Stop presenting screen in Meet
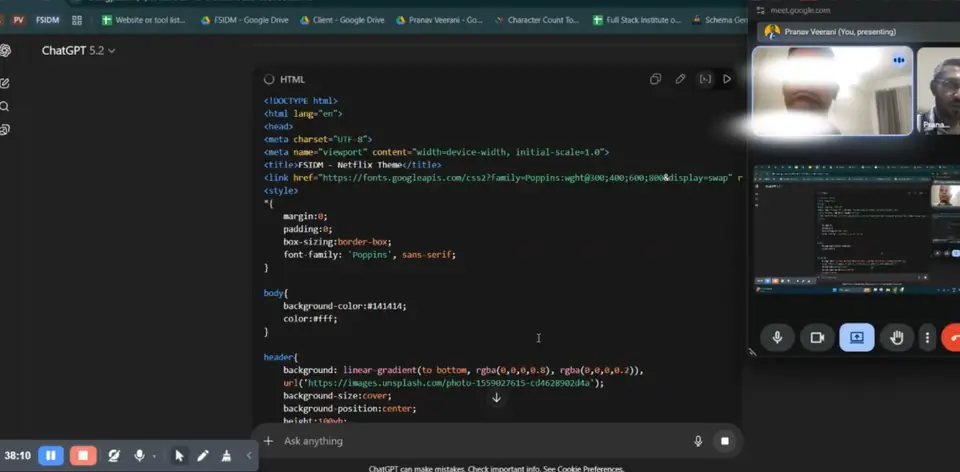 (857, 337)
